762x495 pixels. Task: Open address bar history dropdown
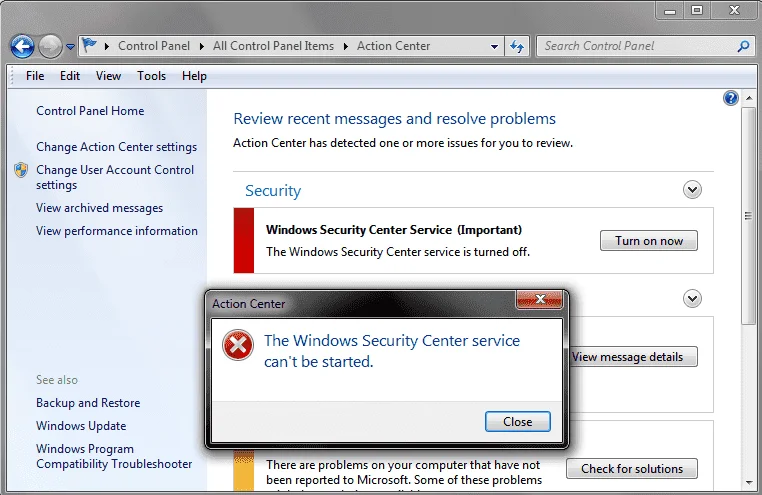pos(494,47)
